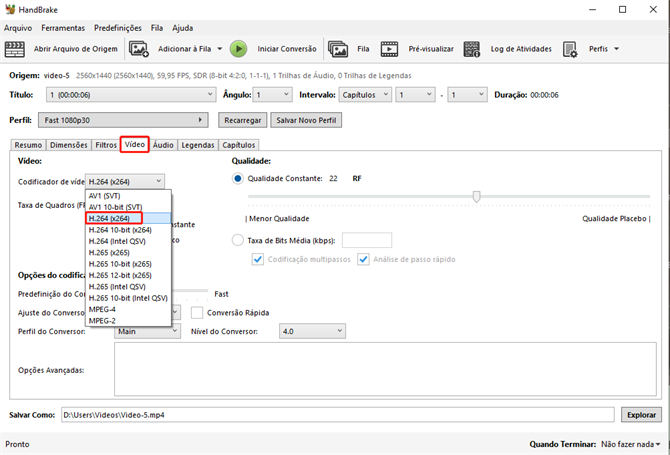Click the Perfis presets icon
The height and width of the screenshot is (455, 670).
(571, 48)
